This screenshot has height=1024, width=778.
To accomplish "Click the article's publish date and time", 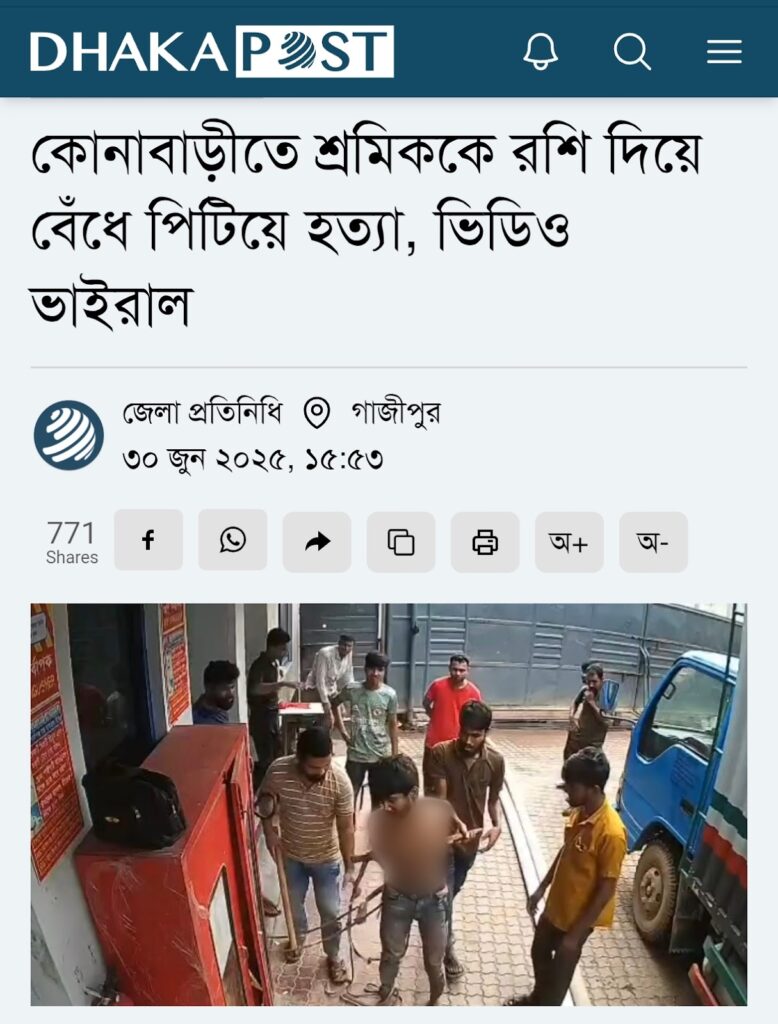I will point(252,460).
